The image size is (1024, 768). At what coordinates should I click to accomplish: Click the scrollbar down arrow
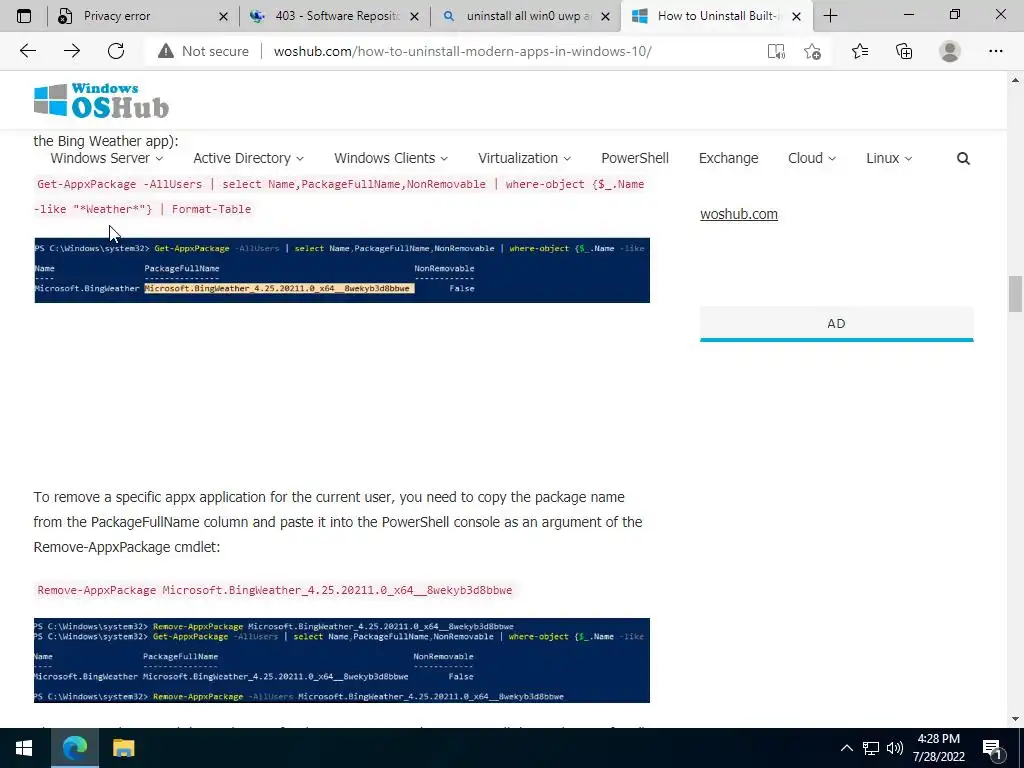(x=1015, y=719)
